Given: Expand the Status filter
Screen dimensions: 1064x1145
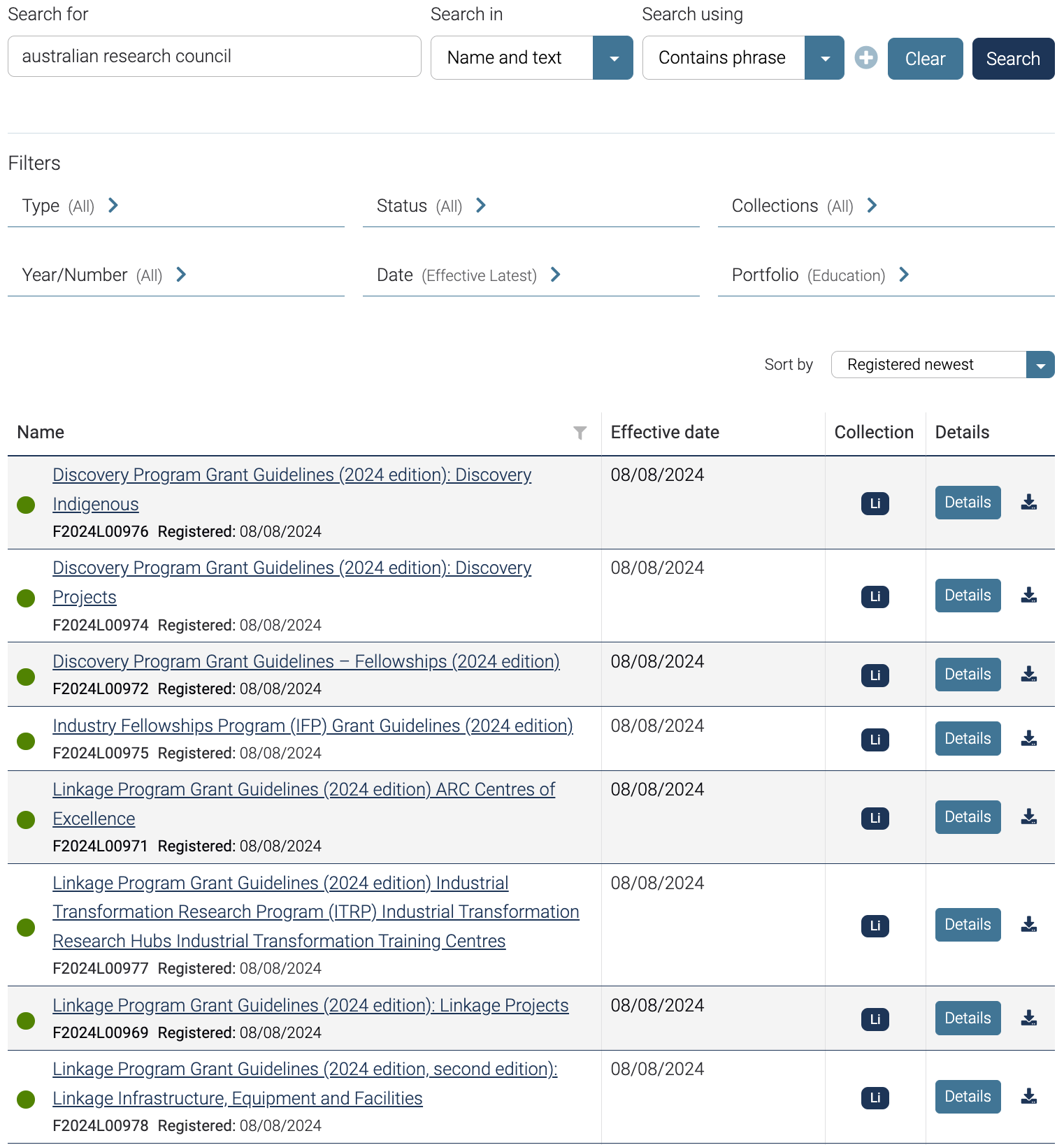Looking at the screenshot, I should point(531,206).
